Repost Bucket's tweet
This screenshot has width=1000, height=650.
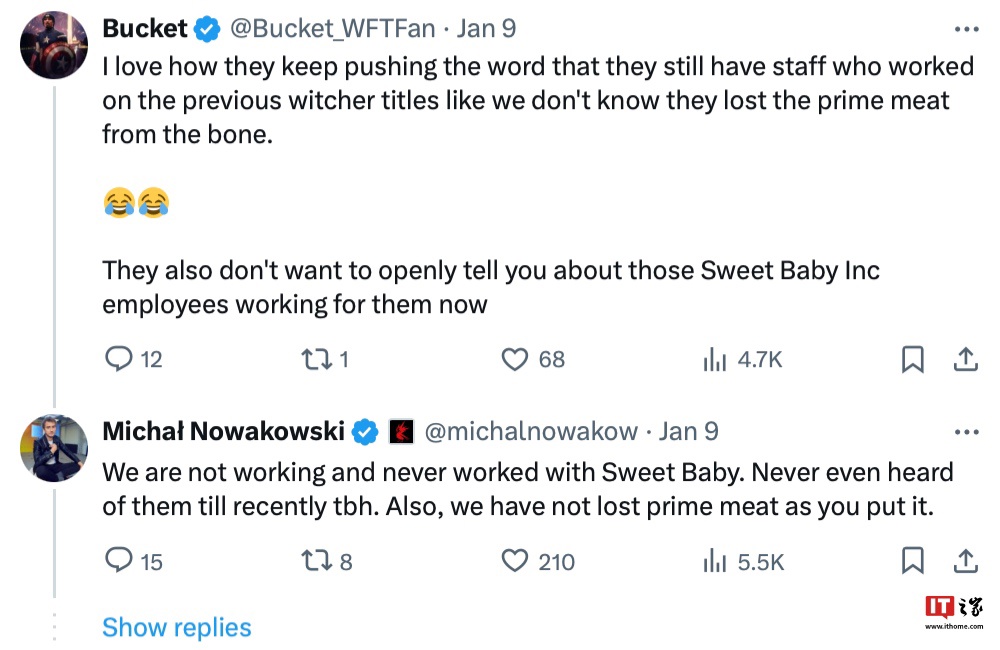316,359
